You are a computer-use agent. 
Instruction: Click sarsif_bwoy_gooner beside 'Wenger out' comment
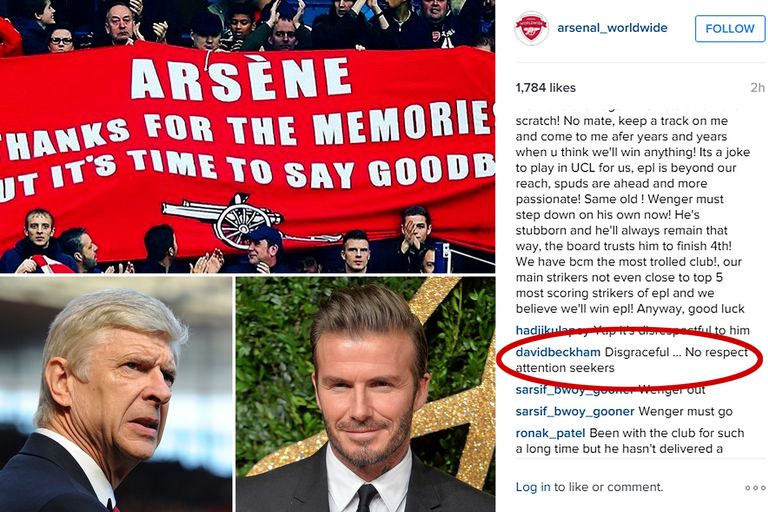pos(575,390)
